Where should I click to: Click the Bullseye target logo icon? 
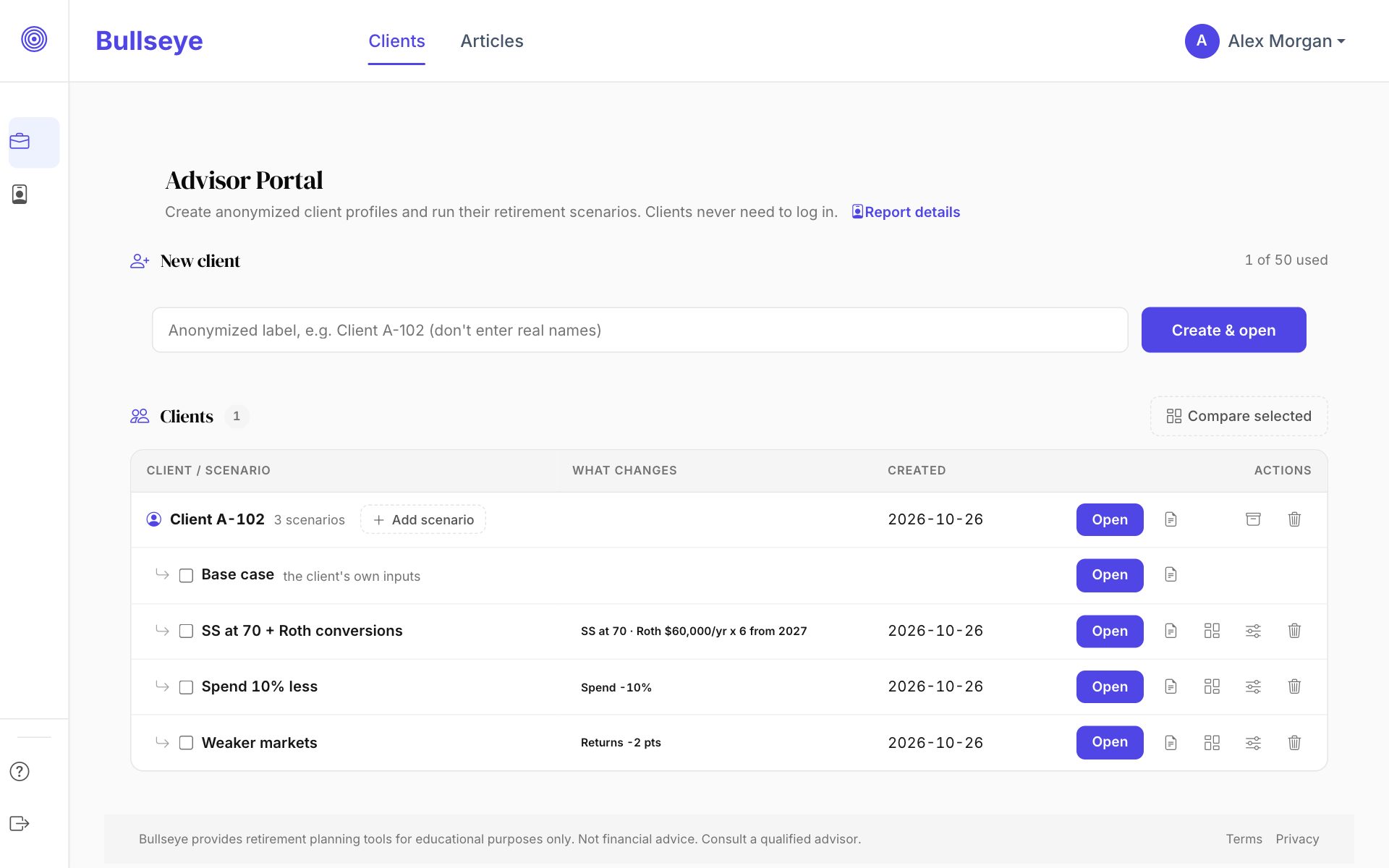pyautogui.click(x=34, y=39)
